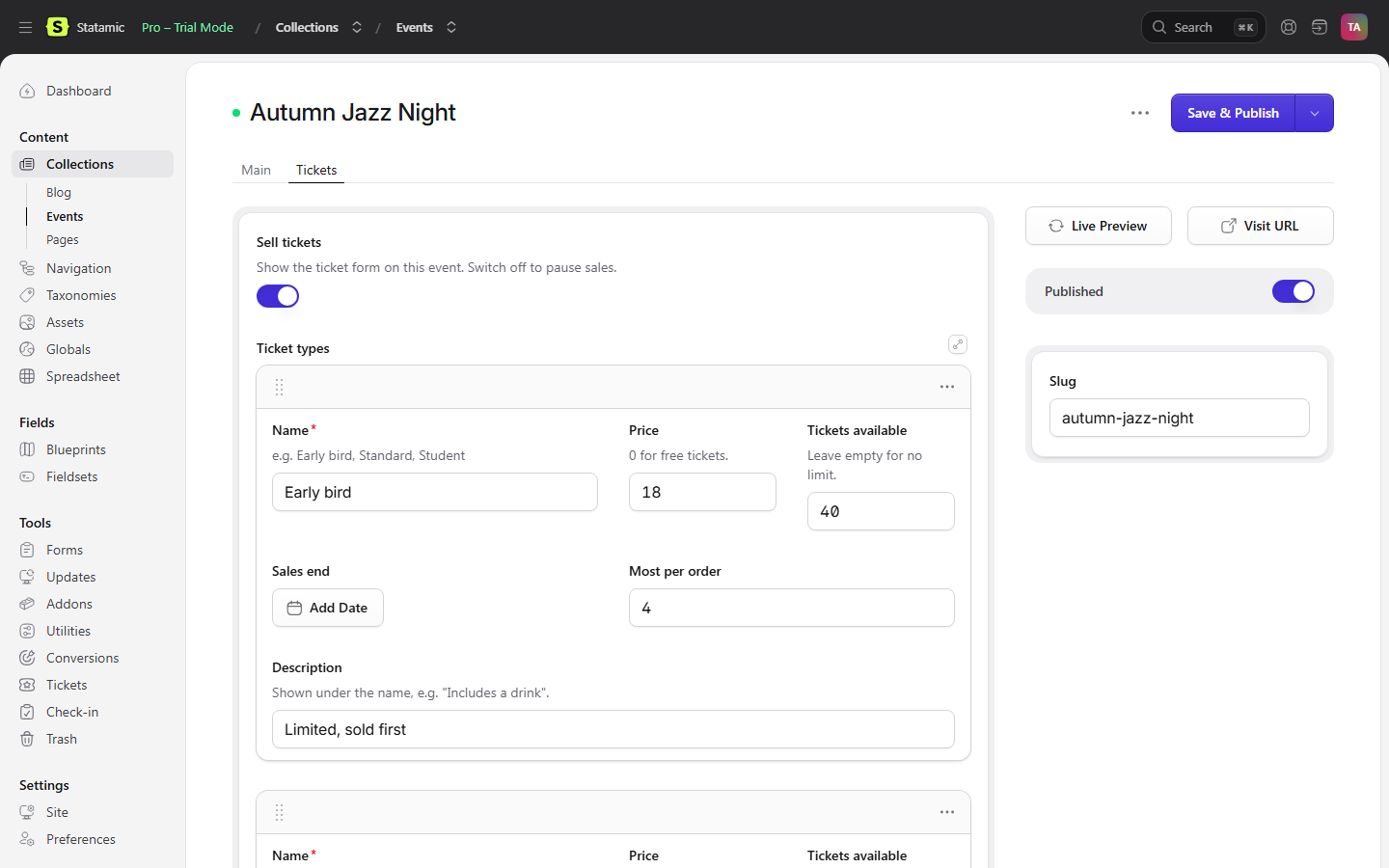1389x868 pixels.
Task: Go to Blog collection in sidebar
Action: click(x=59, y=192)
